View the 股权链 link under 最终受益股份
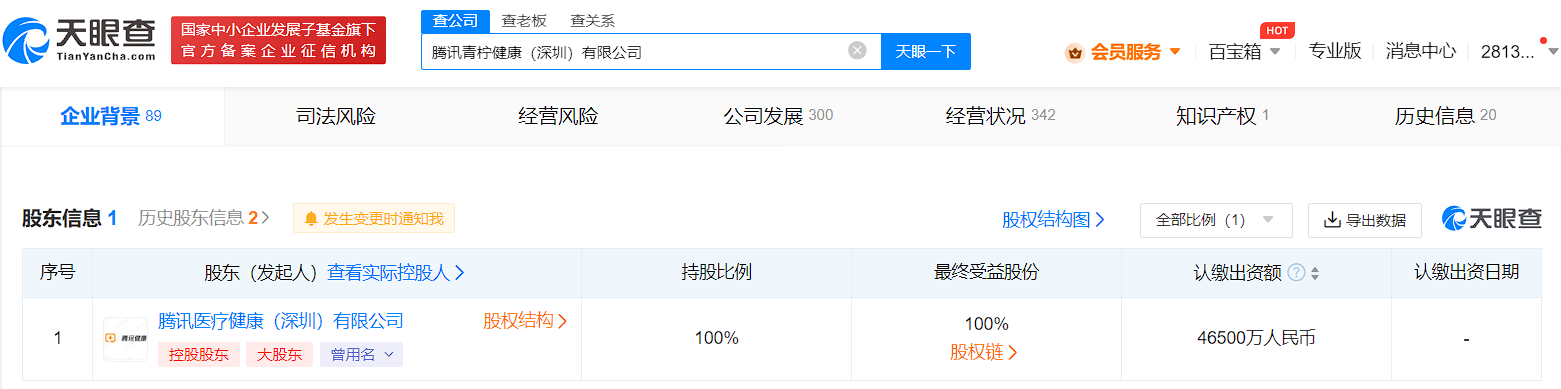The image size is (1561, 389). tap(984, 352)
